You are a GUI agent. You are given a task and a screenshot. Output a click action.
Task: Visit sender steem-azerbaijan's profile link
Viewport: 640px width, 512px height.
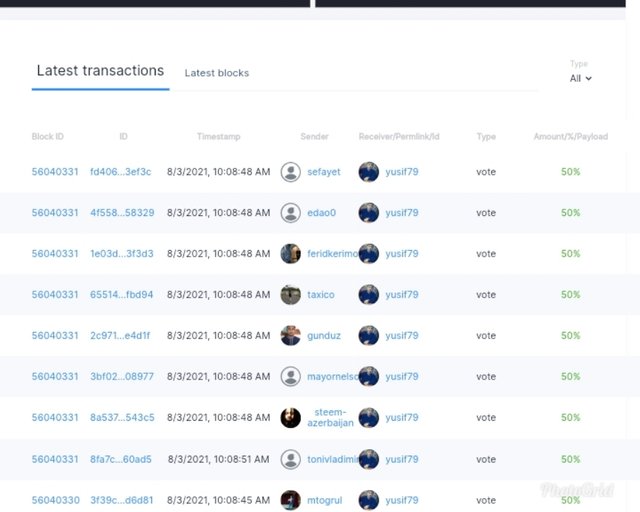(330, 418)
